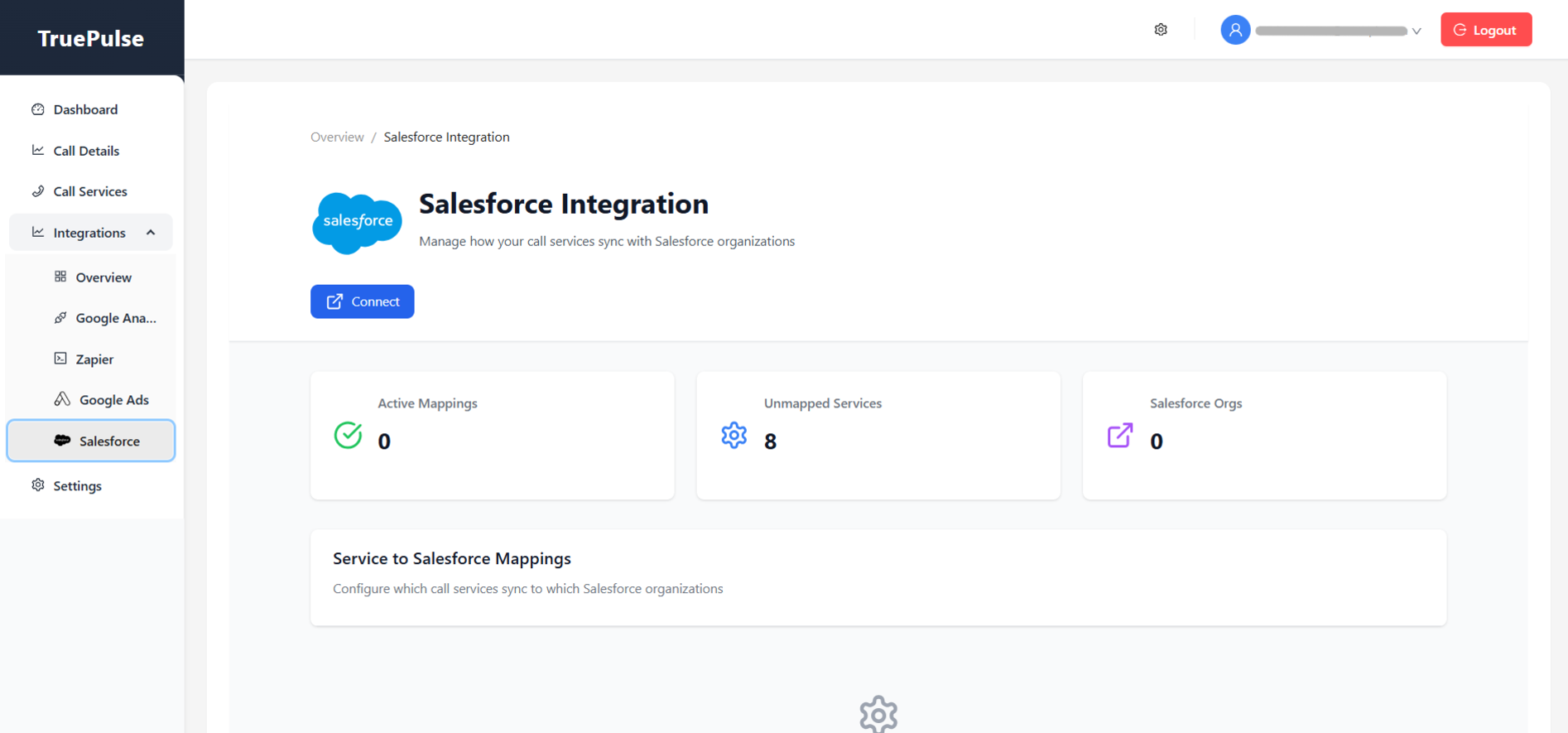
Task: Click the red Logout button
Action: point(1485,30)
